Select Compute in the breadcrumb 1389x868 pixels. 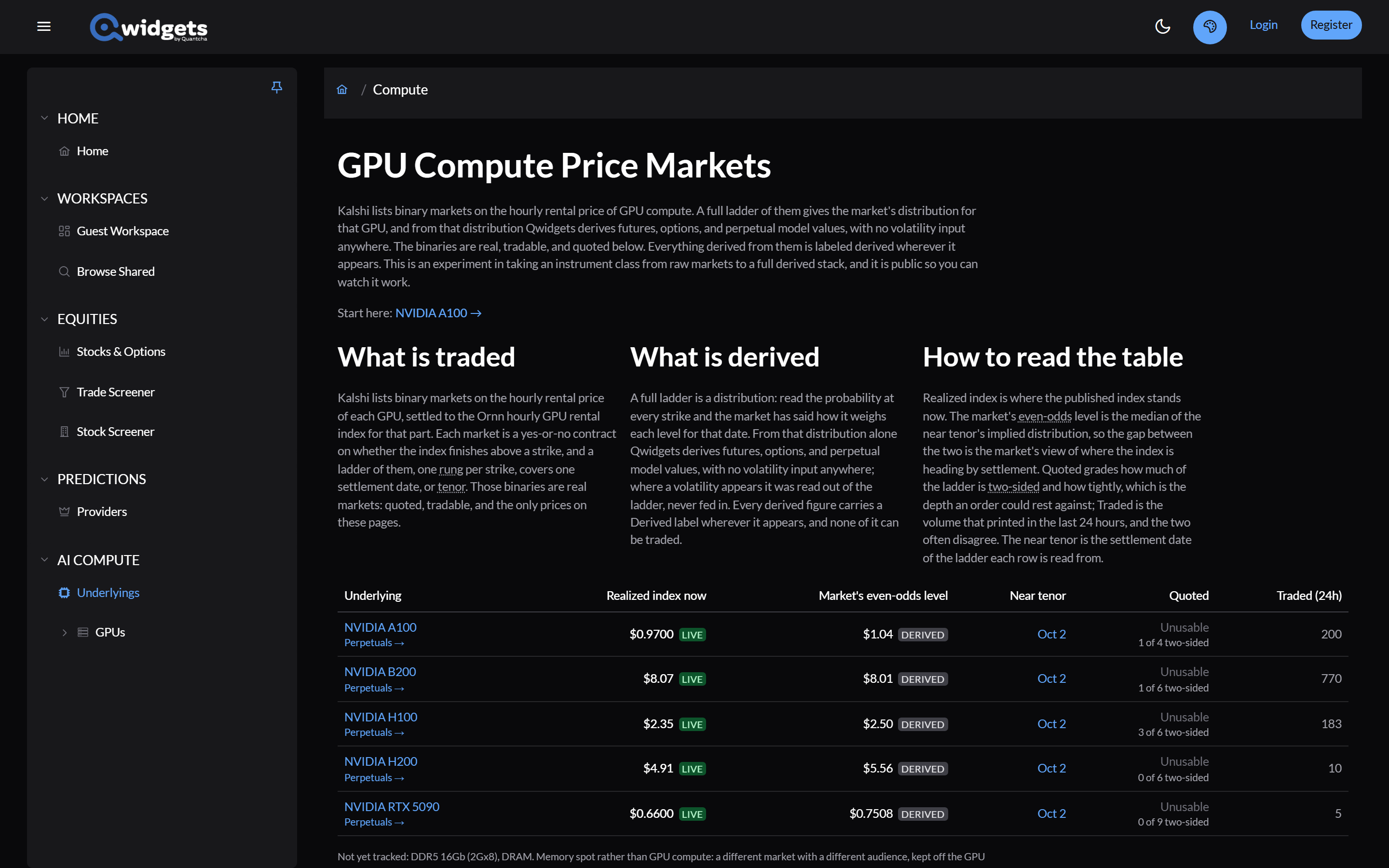[400, 90]
